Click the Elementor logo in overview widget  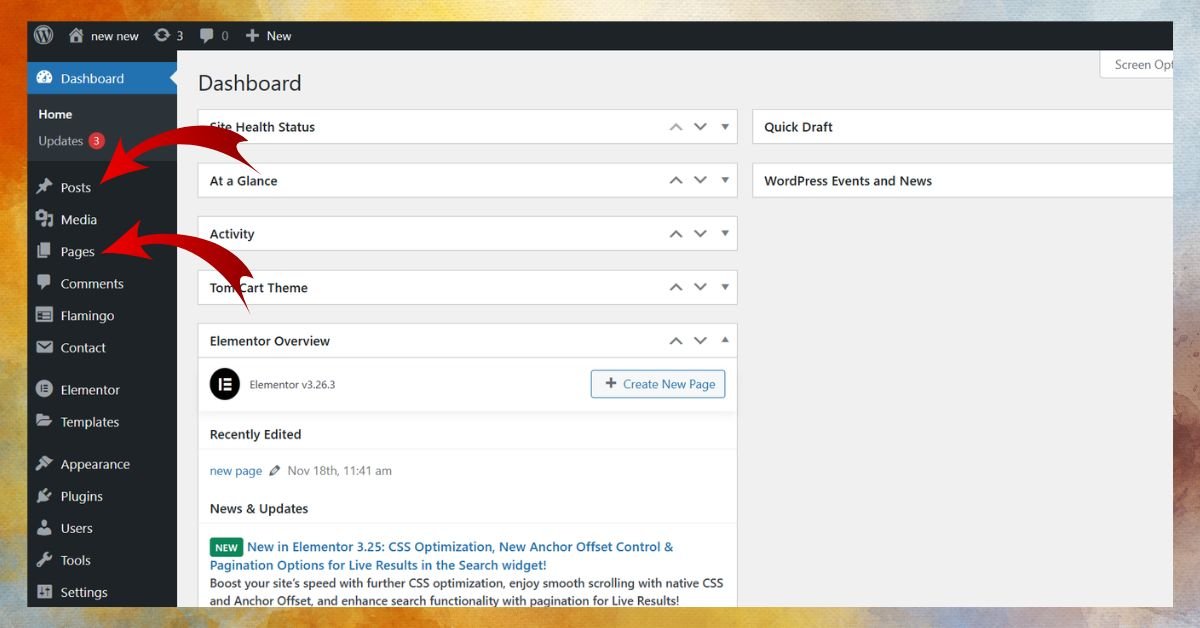(x=225, y=384)
